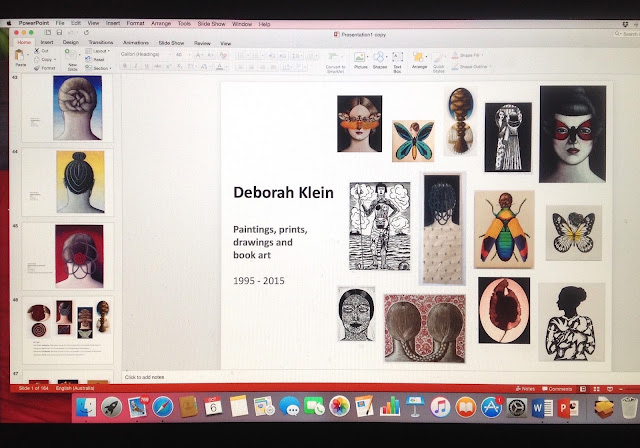Select the slide 45 thumbnail with red background

pos(68,256)
